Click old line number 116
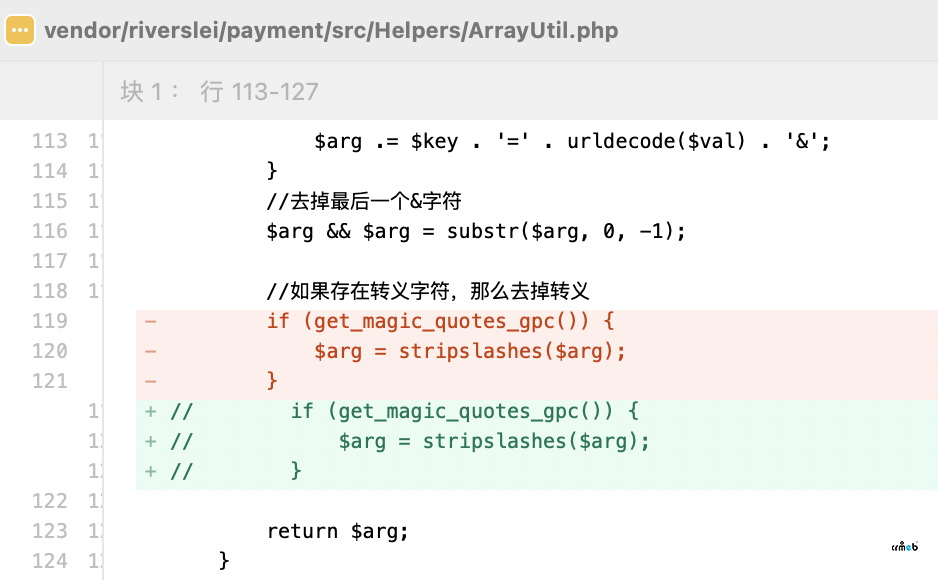The image size is (938, 580). coord(50,231)
